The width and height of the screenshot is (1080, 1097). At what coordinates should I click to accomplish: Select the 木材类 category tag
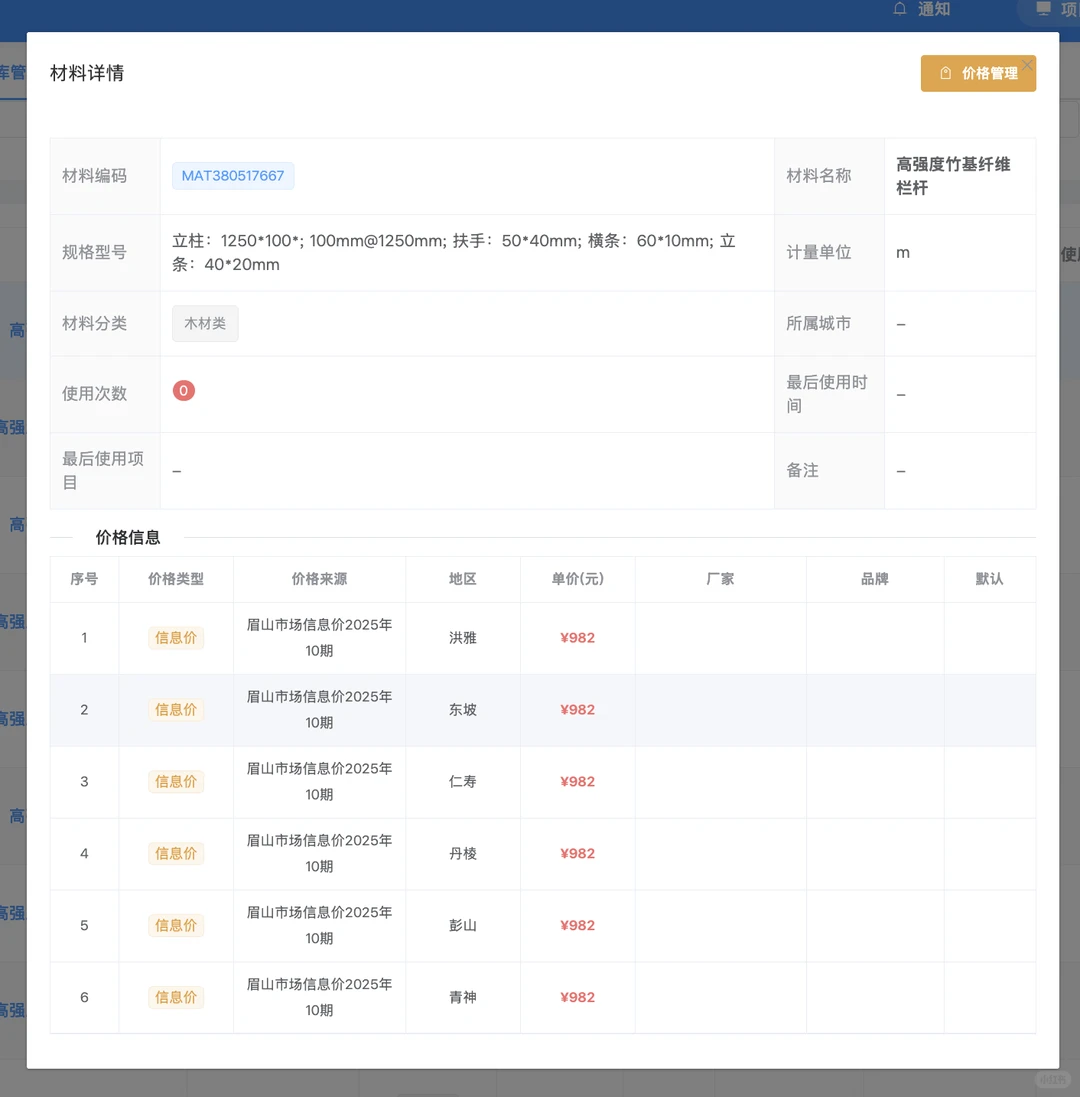click(205, 323)
